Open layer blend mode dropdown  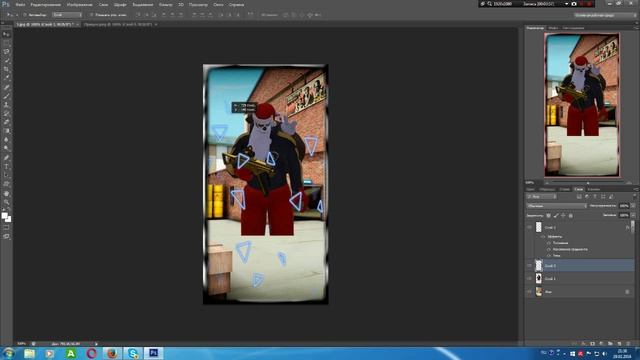click(556, 206)
